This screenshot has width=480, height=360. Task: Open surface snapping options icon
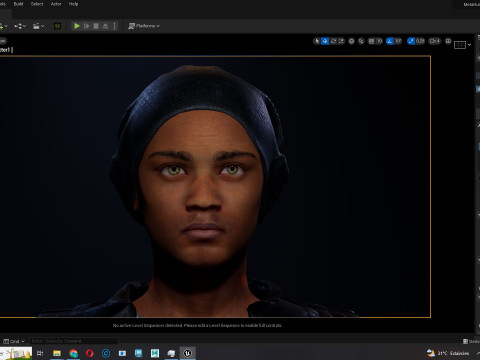(x=361, y=41)
